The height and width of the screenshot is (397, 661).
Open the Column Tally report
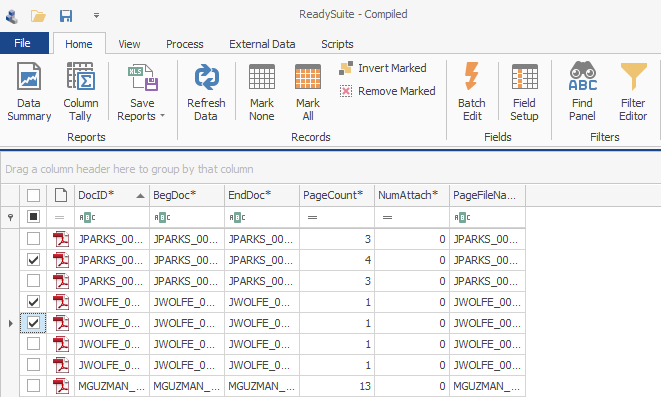(81, 92)
